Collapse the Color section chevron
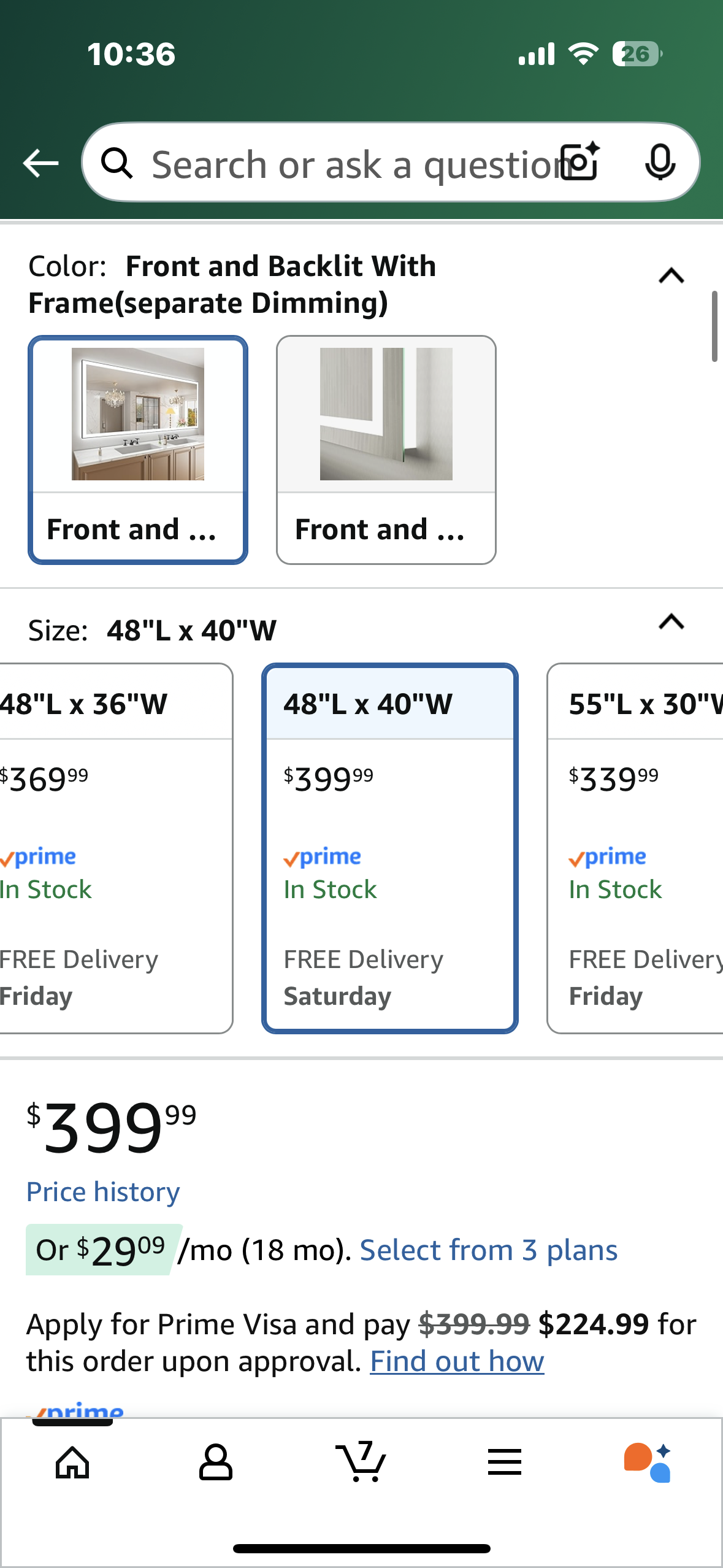The image size is (723, 1568). [671, 276]
